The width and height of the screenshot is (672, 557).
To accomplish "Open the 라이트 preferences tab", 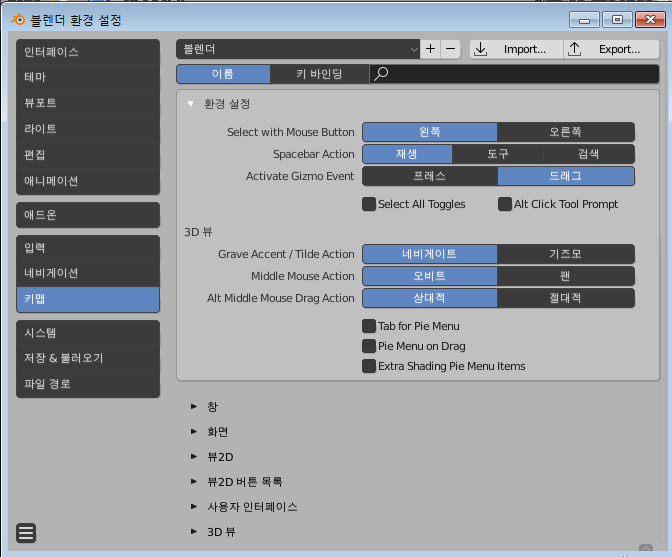I will [x=88, y=129].
